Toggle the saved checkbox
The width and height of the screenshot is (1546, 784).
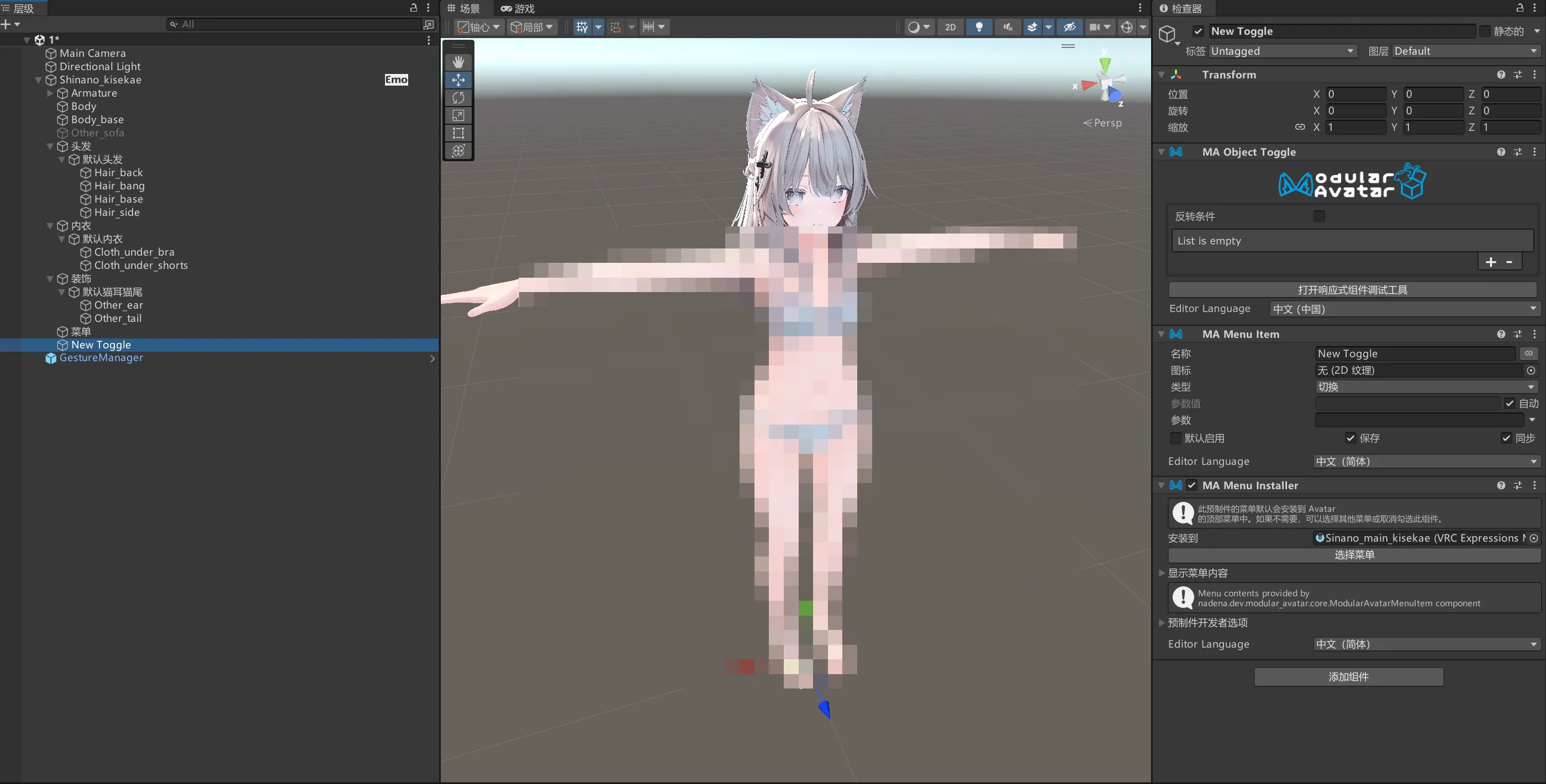tap(1350, 438)
